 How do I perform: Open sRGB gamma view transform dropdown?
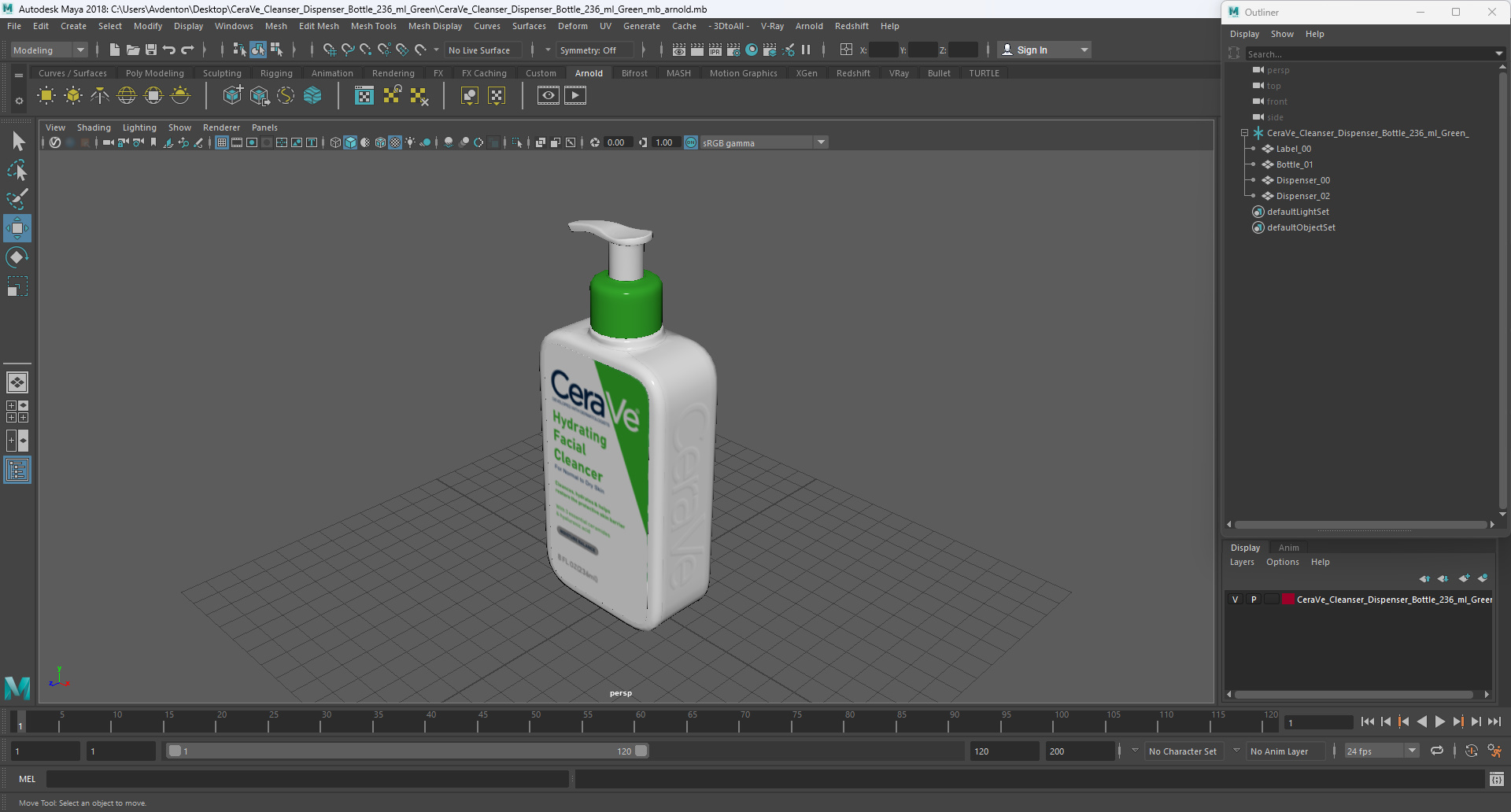(x=763, y=142)
